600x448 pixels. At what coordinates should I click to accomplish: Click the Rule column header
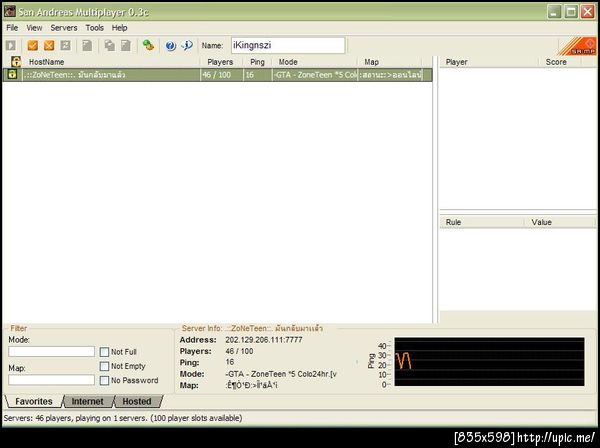pos(481,222)
